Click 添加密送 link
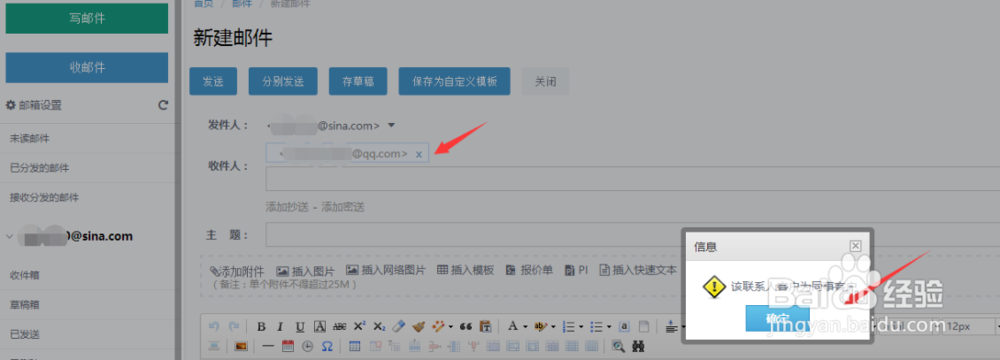 coord(342,207)
